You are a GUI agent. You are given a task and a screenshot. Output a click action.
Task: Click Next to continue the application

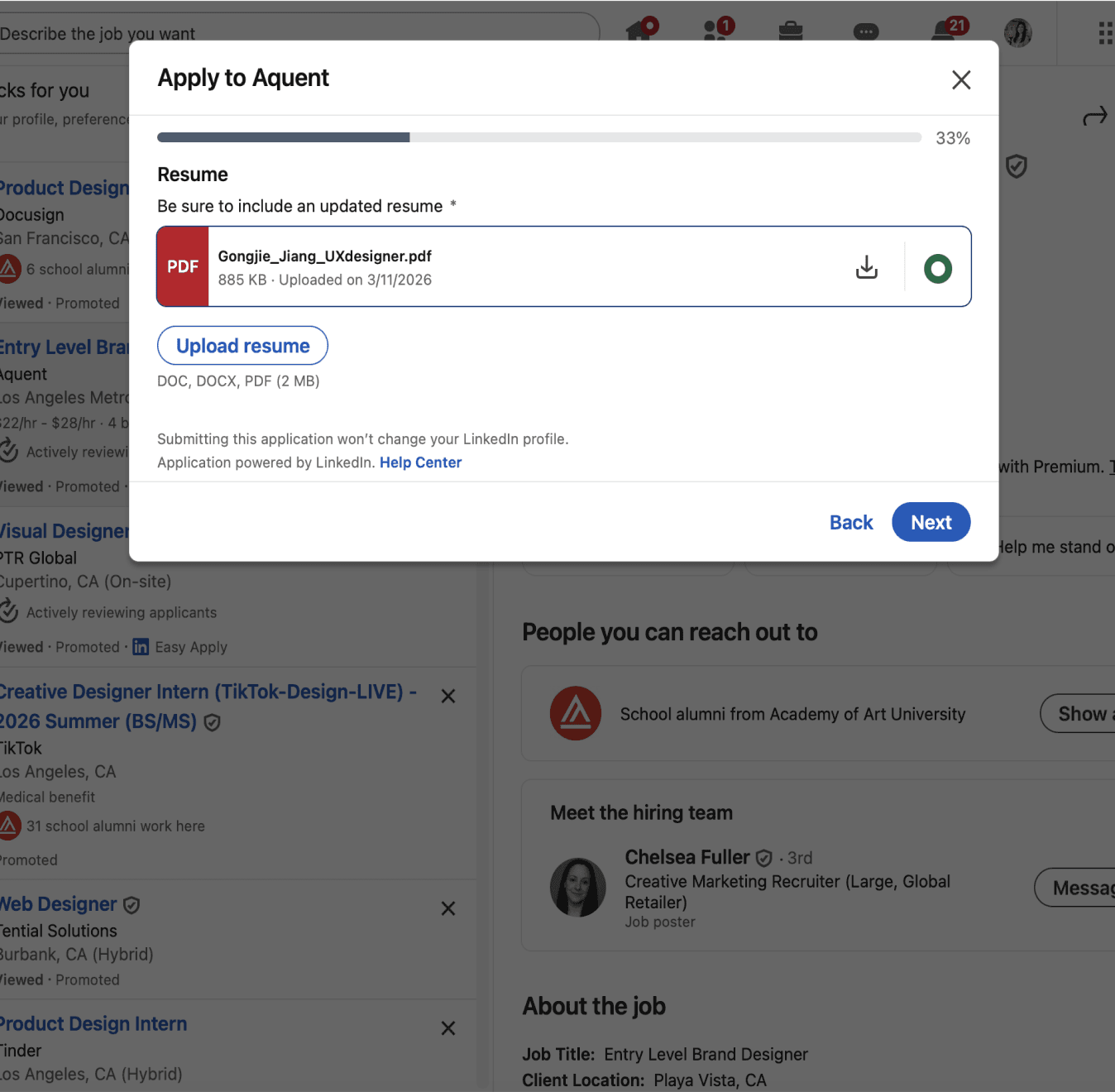point(931,522)
